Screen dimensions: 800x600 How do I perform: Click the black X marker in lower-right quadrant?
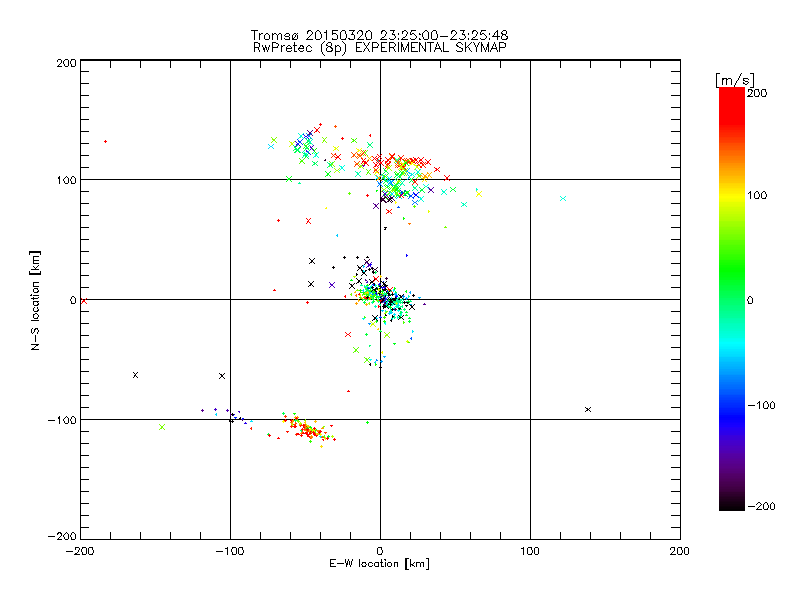tap(588, 409)
